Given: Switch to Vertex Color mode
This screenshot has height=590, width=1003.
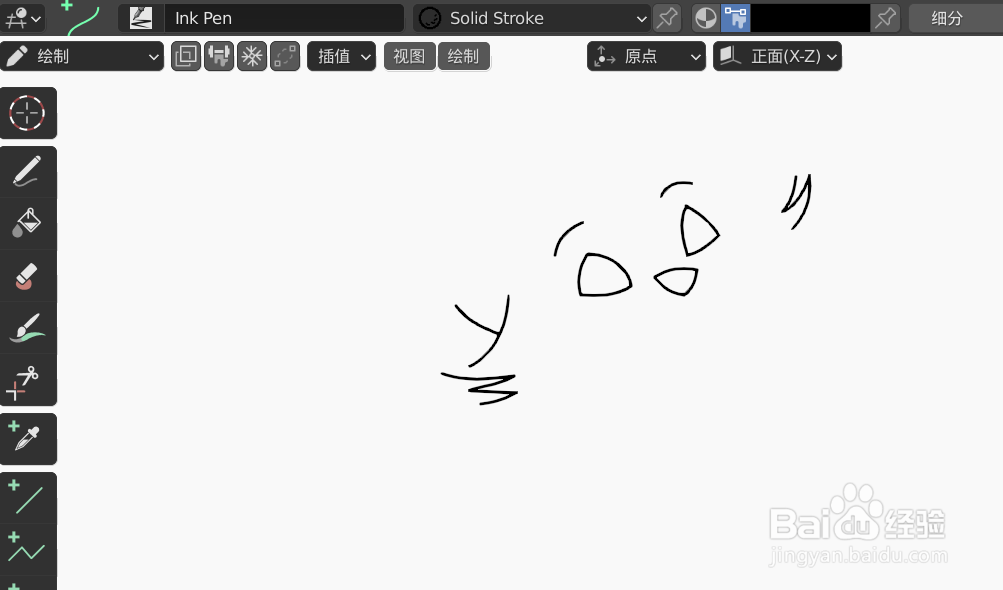Looking at the screenshot, I should click(736, 18).
